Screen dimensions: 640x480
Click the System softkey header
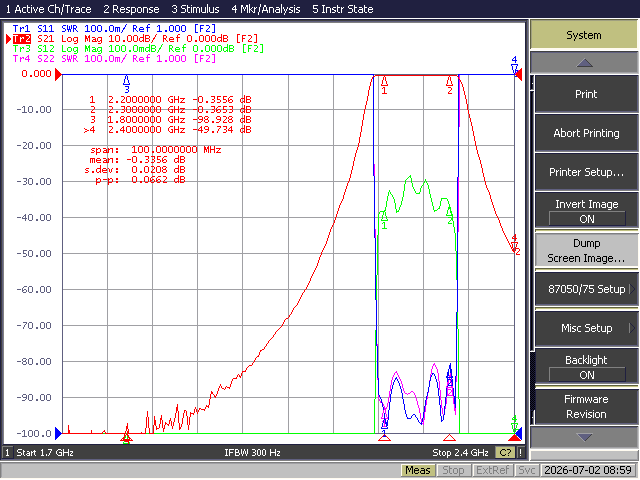[584, 35]
